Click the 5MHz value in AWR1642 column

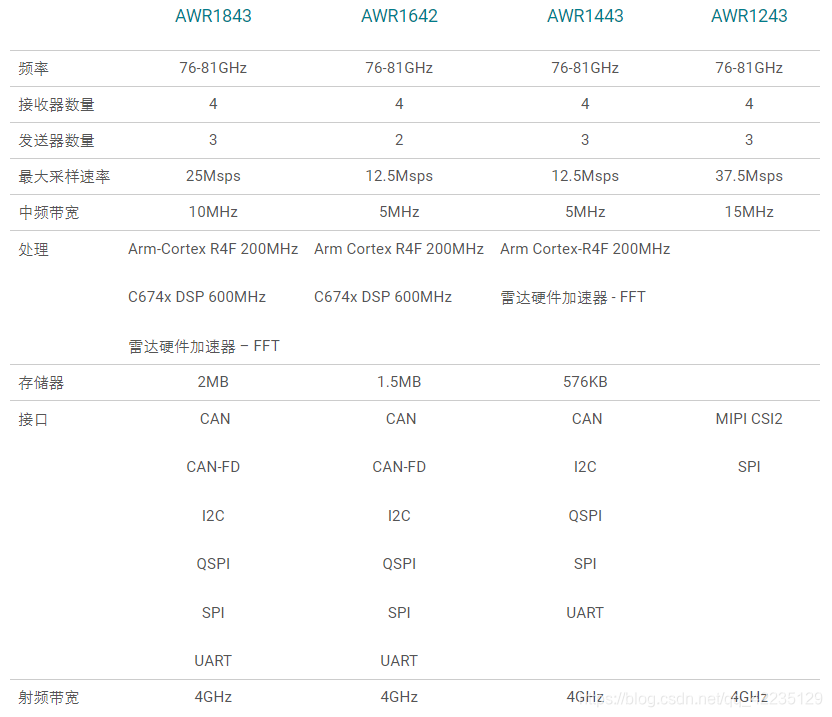[x=399, y=212]
